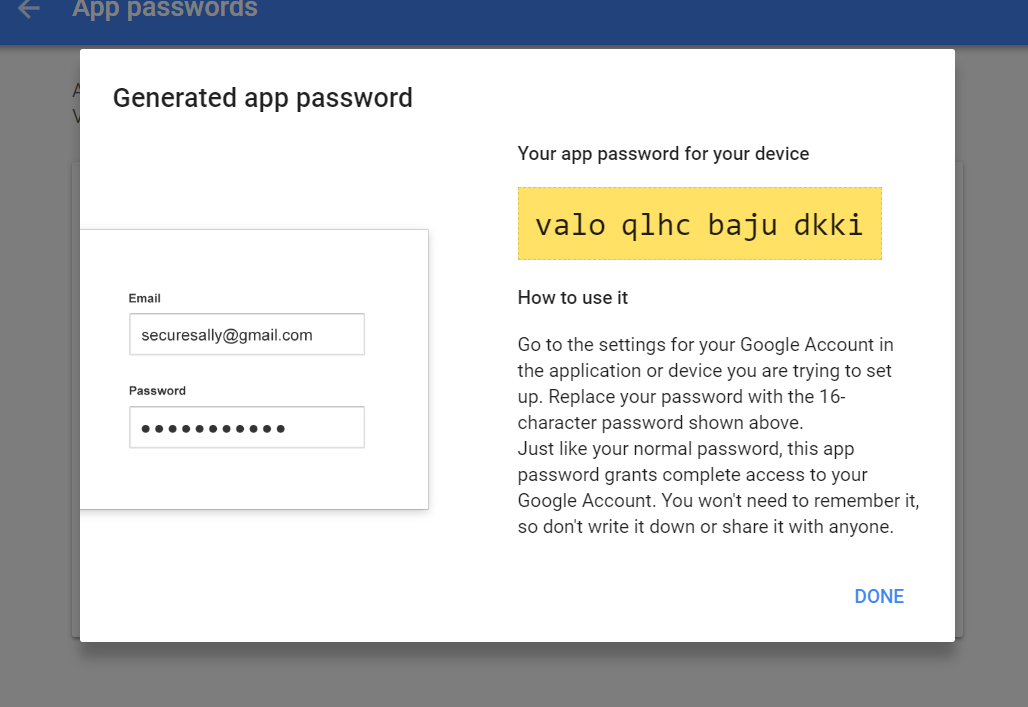Click the "dkki" segment of the password
The height and width of the screenshot is (707, 1028).
[x=828, y=225]
